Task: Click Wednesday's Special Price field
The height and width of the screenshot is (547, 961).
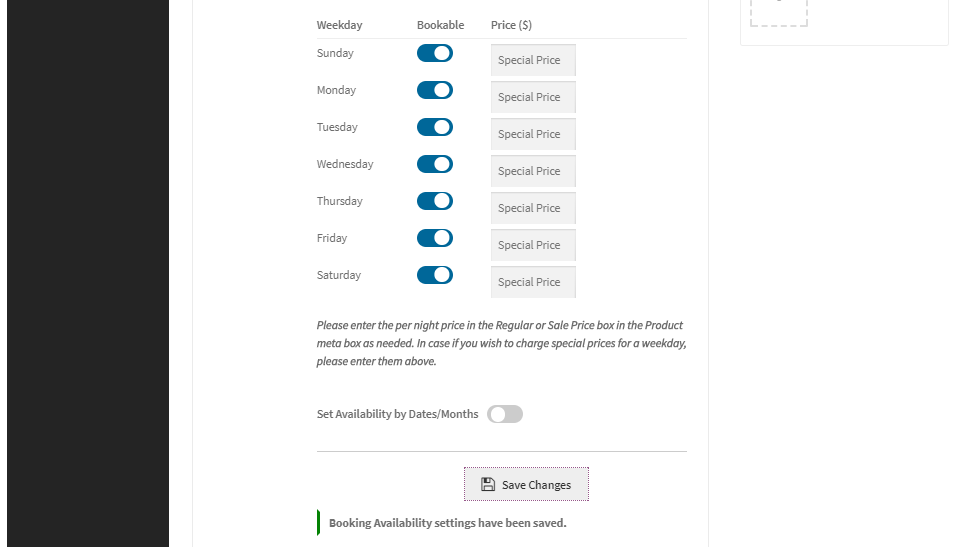Action: click(533, 171)
